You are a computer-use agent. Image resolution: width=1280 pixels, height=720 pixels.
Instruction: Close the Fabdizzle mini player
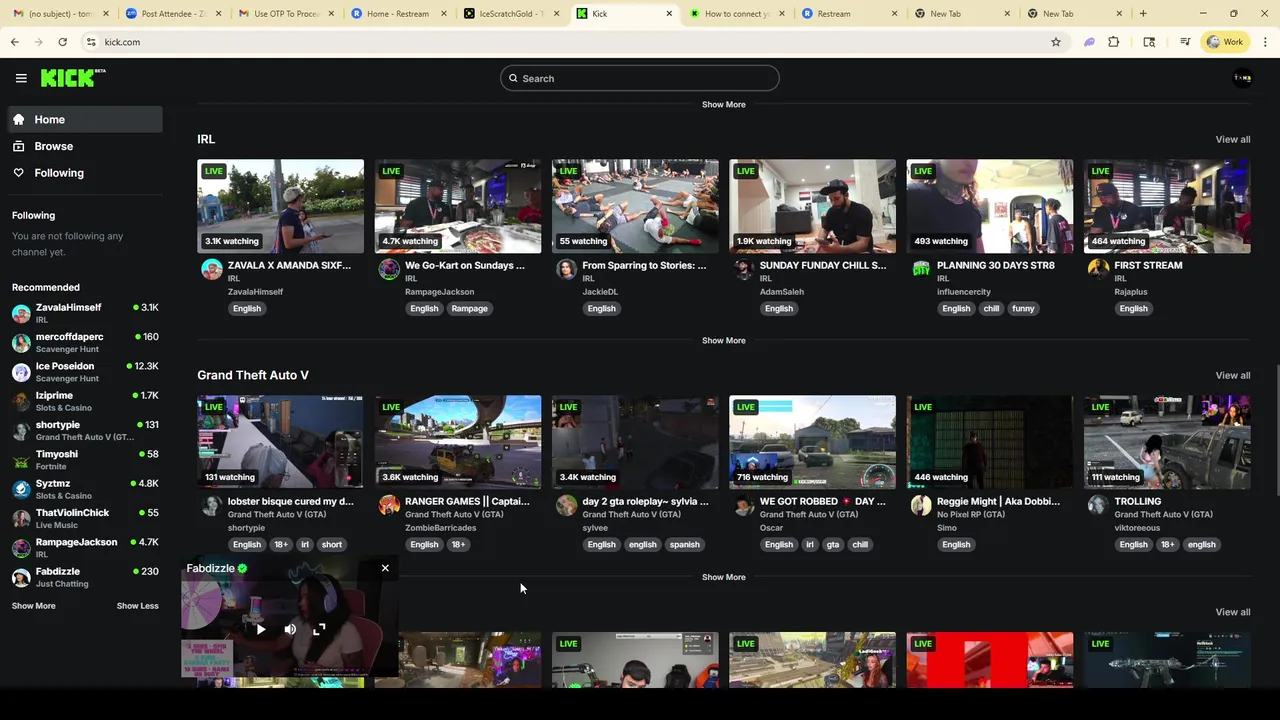[385, 568]
